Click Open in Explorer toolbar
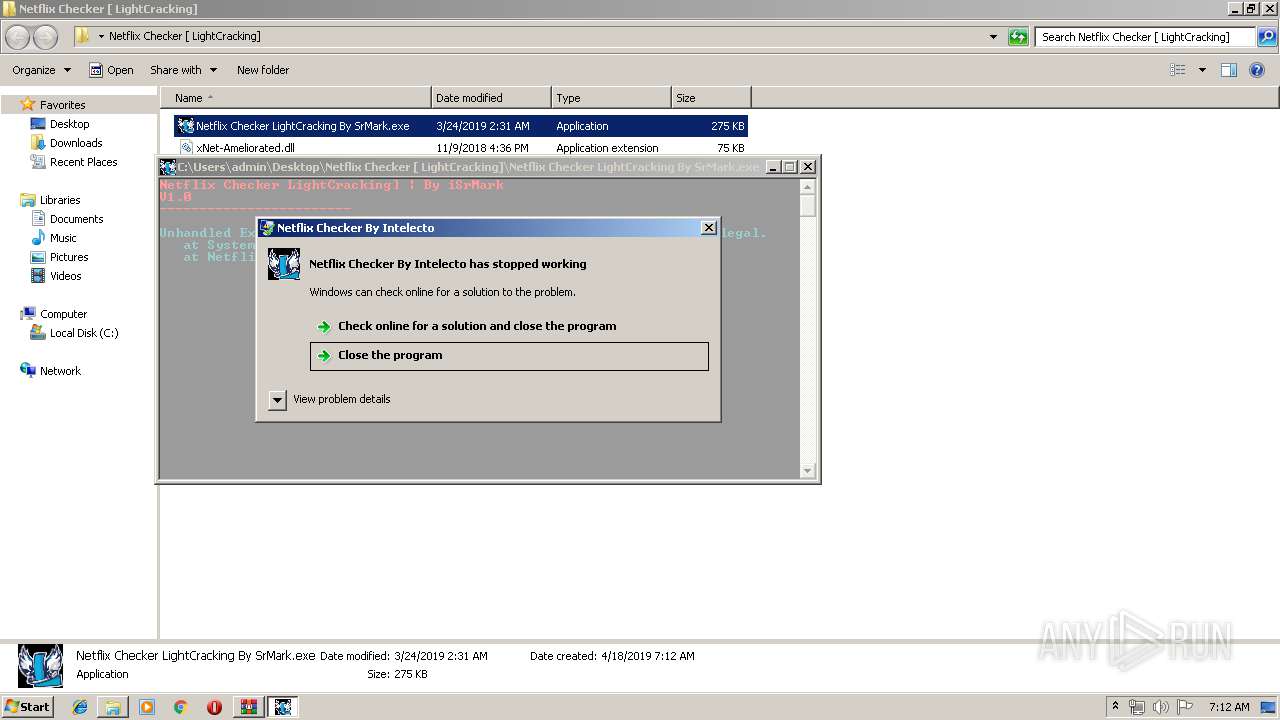 [x=111, y=70]
